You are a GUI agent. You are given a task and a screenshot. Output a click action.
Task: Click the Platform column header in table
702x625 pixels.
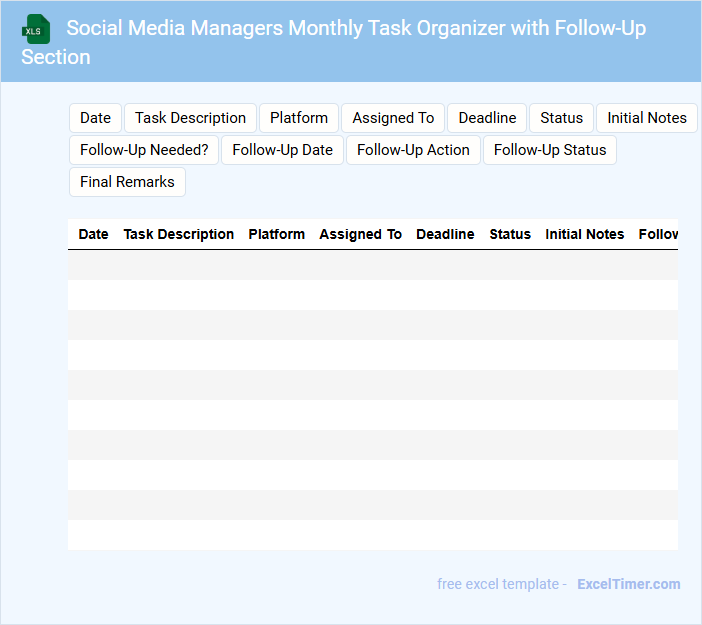pos(276,234)
